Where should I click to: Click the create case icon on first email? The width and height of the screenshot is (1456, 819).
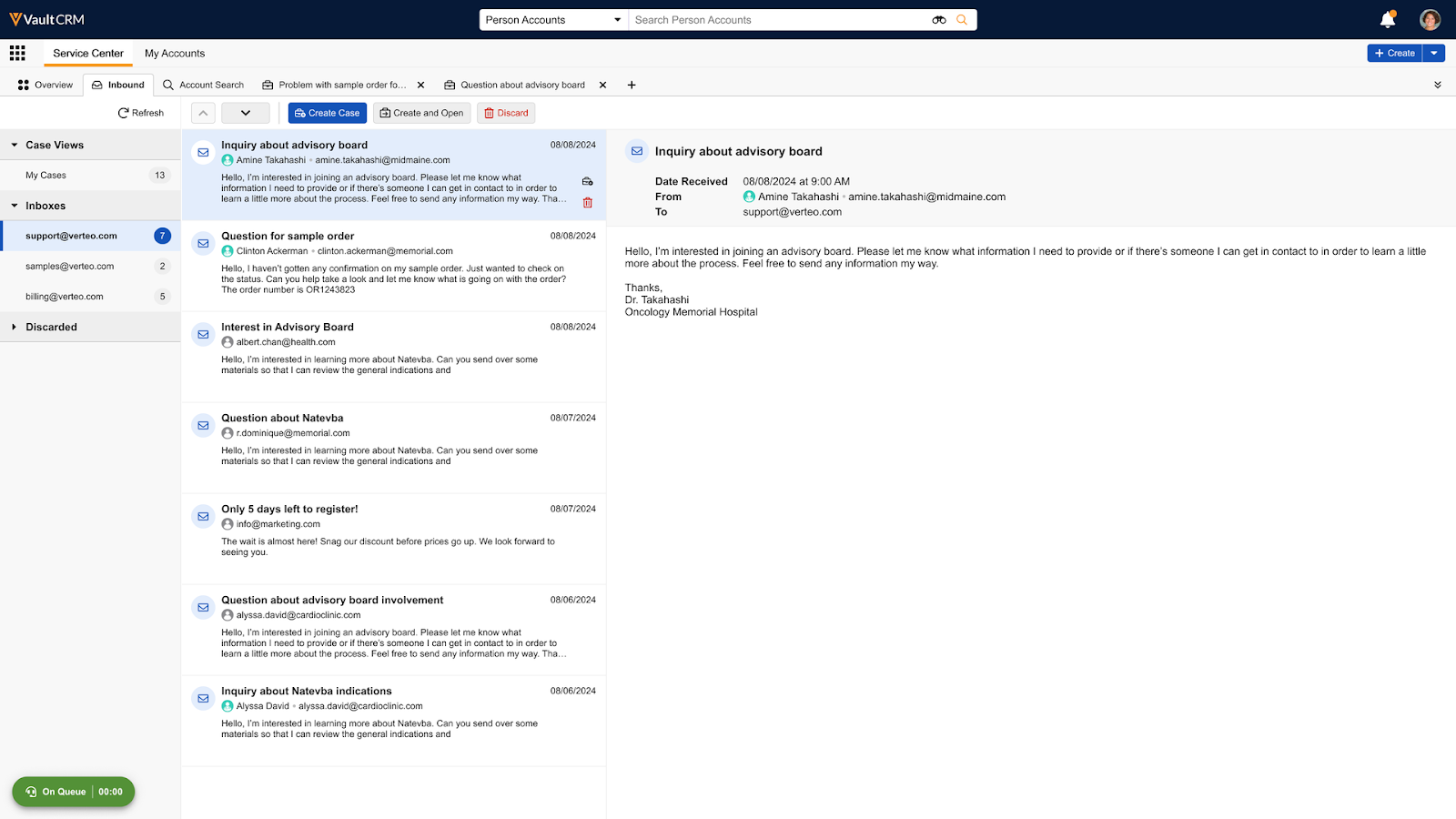[x=588, y=181]
